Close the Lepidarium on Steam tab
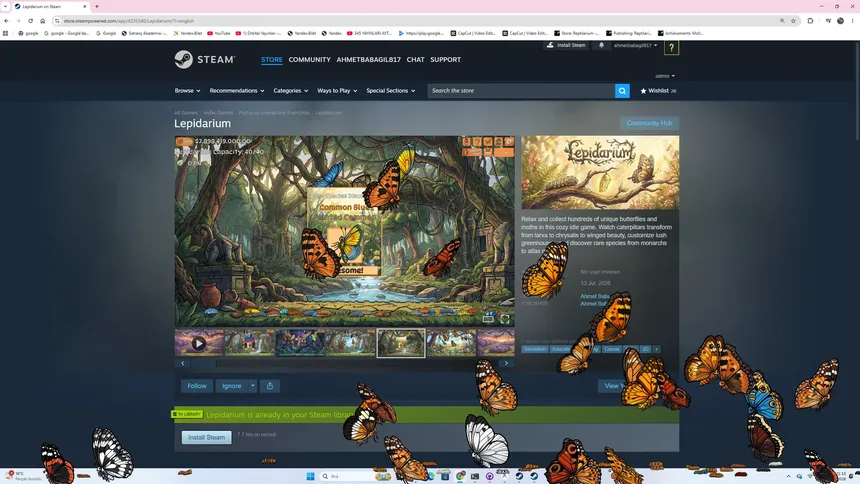860x484 pixels. point(84,7)
